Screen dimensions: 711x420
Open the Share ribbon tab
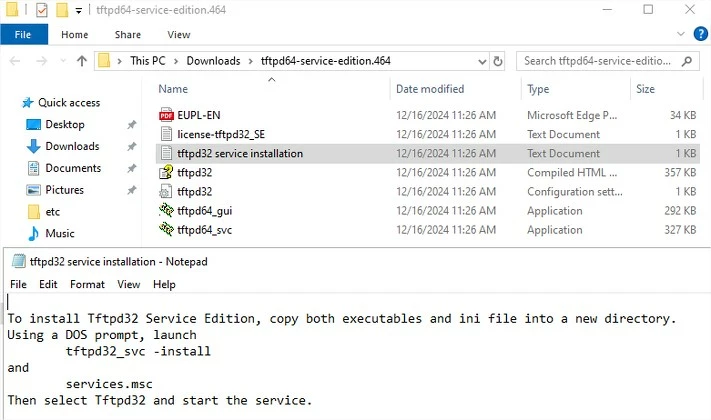coord(127,34)
